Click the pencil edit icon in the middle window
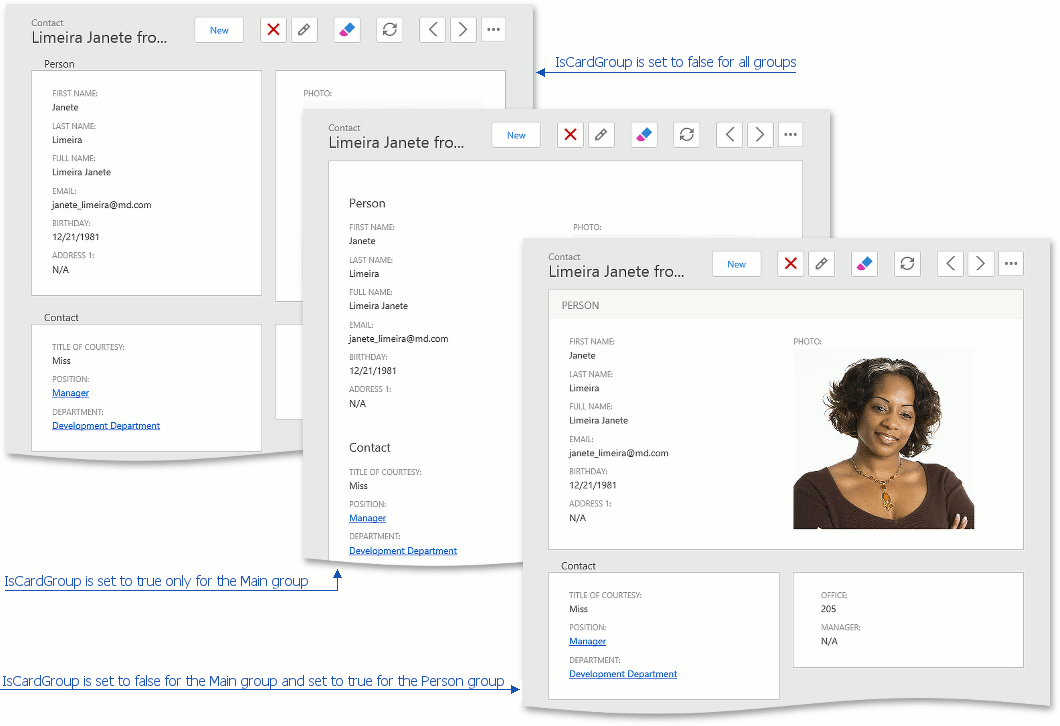Screen dimensions: 1060x726 coord(600,135)
